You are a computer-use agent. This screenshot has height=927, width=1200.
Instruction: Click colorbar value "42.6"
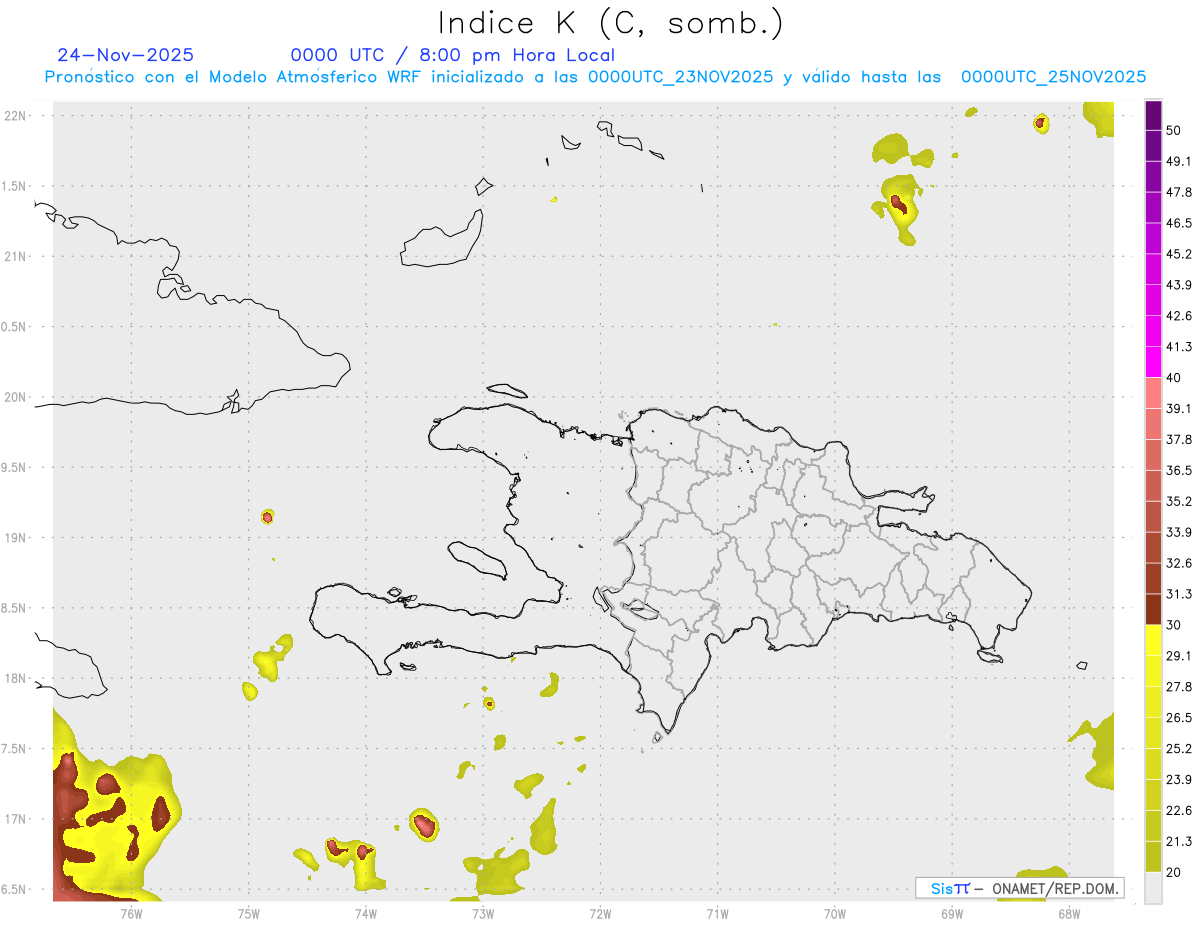click(1179, 316)
